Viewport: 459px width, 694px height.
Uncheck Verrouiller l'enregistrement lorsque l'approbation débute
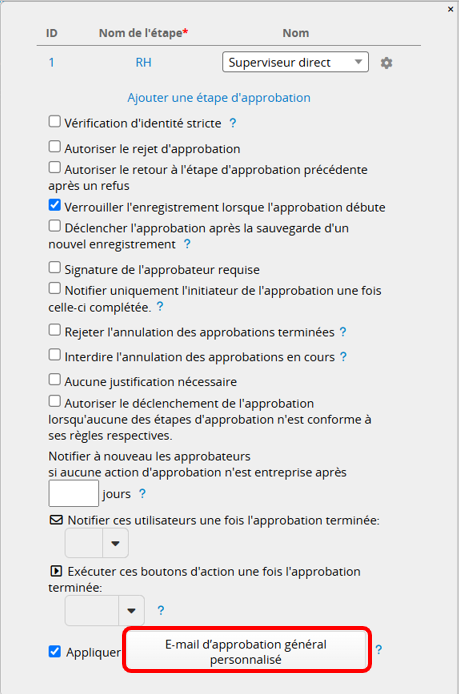pyautogui.click(x=54, y=205)
